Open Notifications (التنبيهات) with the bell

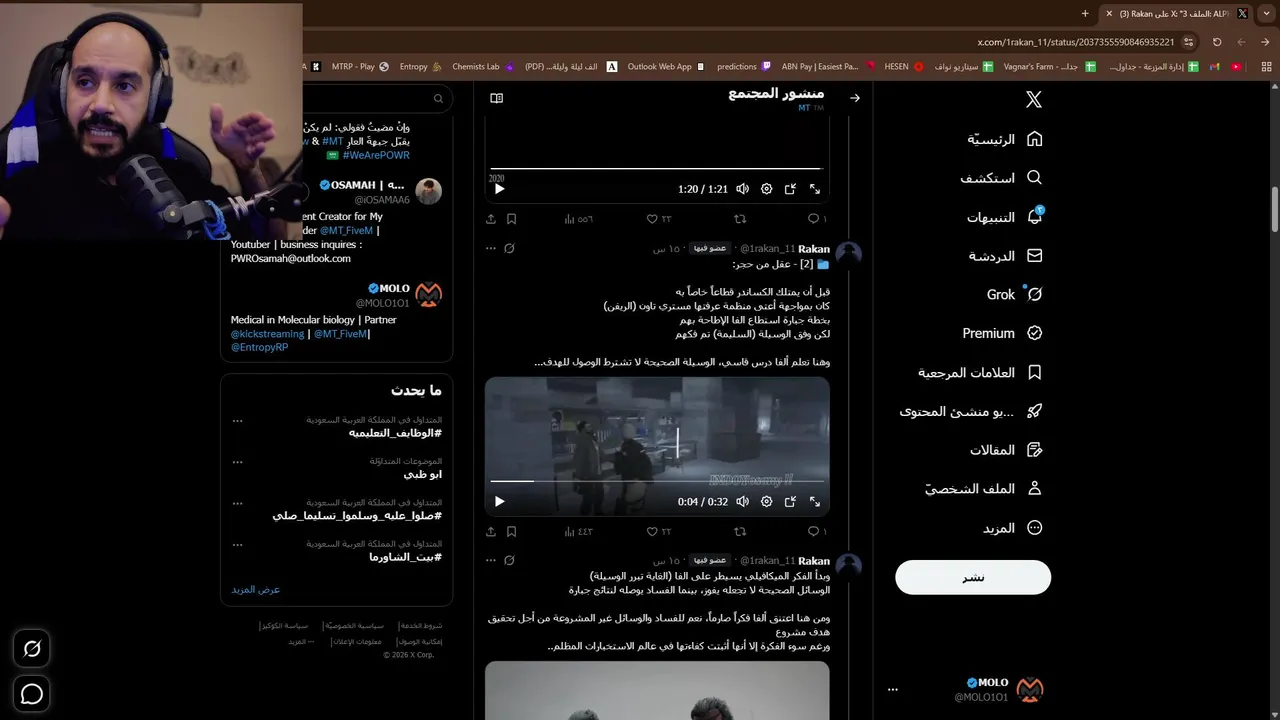(1004, 217)
